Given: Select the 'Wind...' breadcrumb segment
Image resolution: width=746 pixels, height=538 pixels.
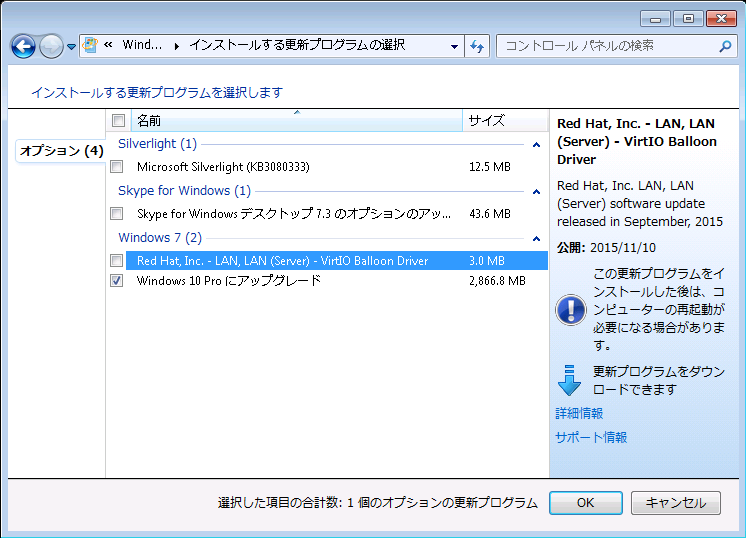Looking at the screenshot, I should click(142, 45).
